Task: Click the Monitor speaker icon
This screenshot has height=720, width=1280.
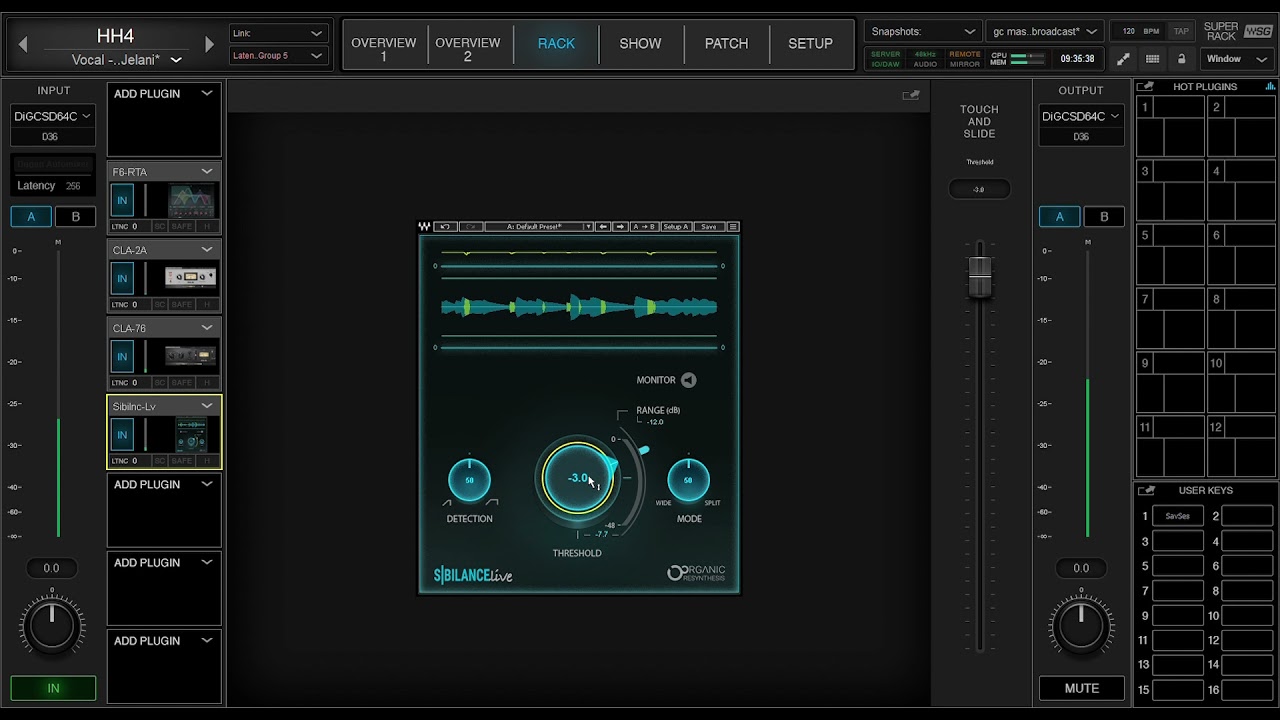Action: click(x=688, y=380)
